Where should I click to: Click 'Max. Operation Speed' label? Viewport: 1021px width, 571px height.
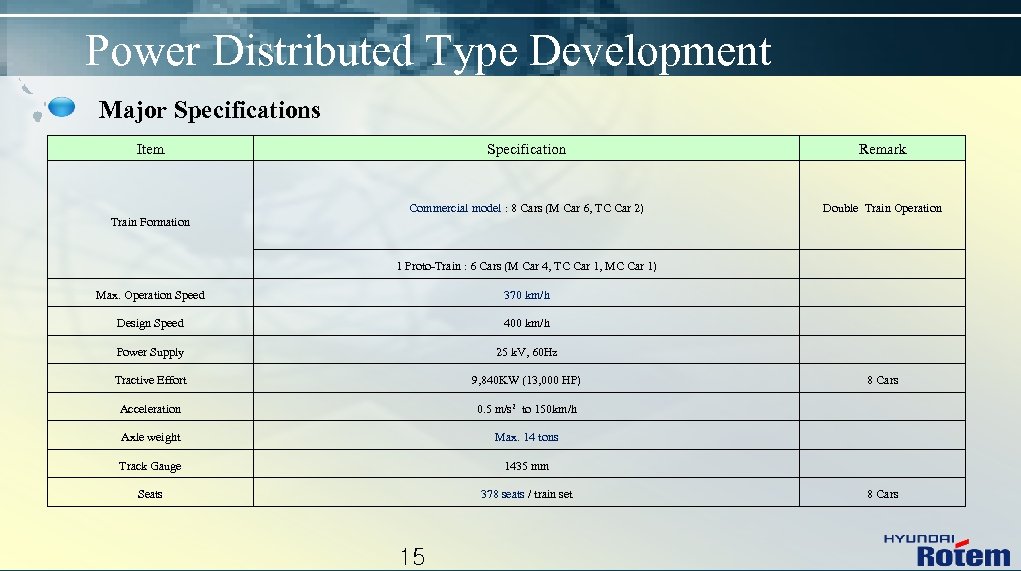pos(150,295)
